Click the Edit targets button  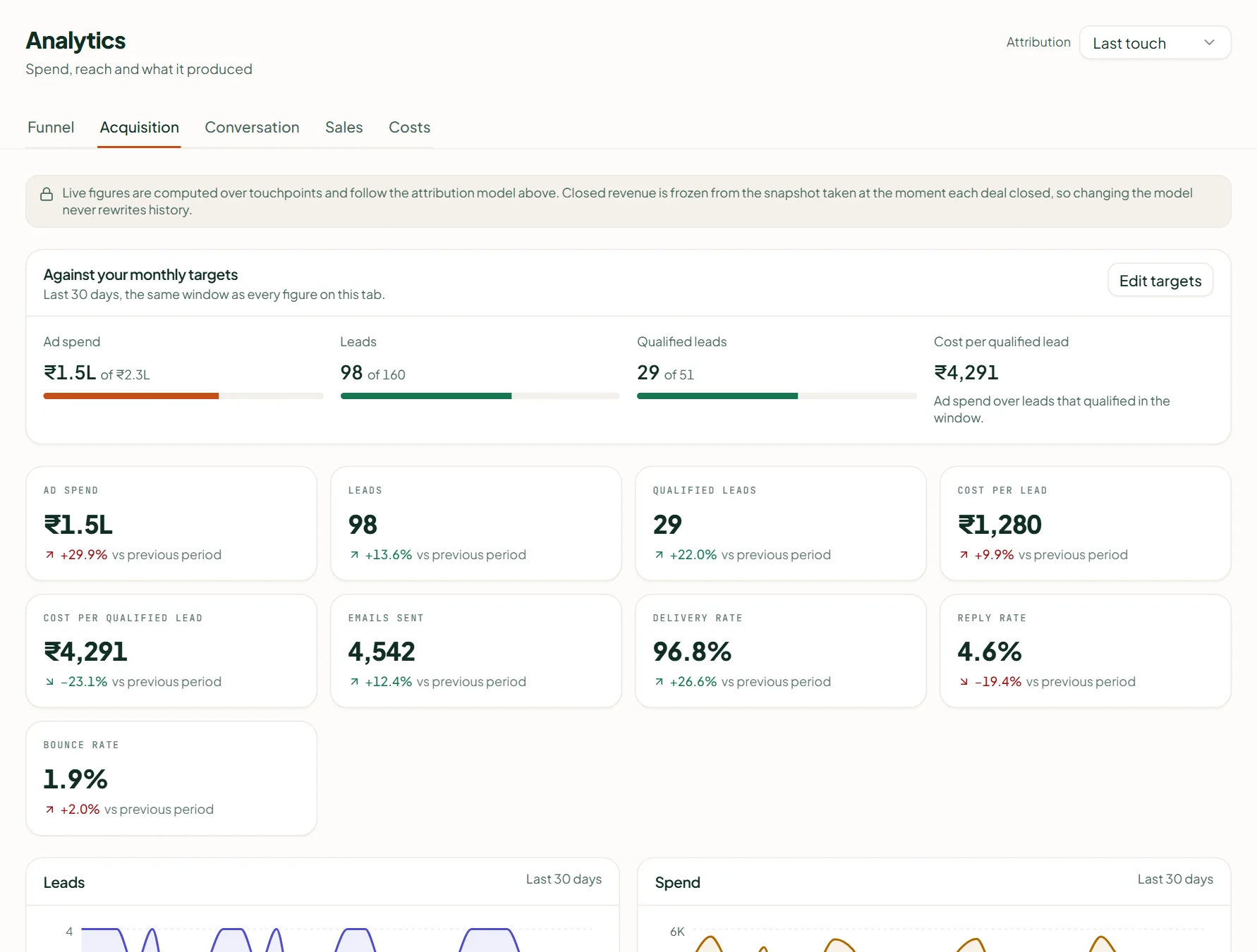pyautogui.click(x=1160, y=281)
